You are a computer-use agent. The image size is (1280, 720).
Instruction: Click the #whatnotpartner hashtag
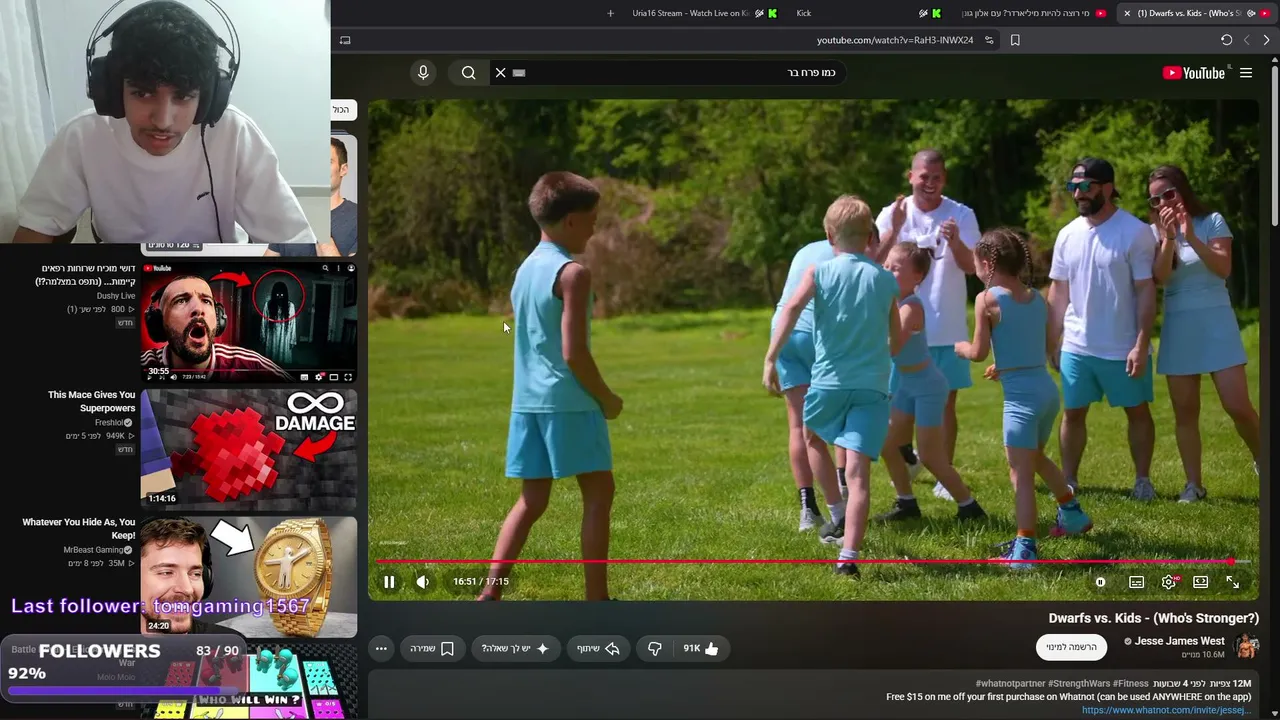tap(1010, 684)
